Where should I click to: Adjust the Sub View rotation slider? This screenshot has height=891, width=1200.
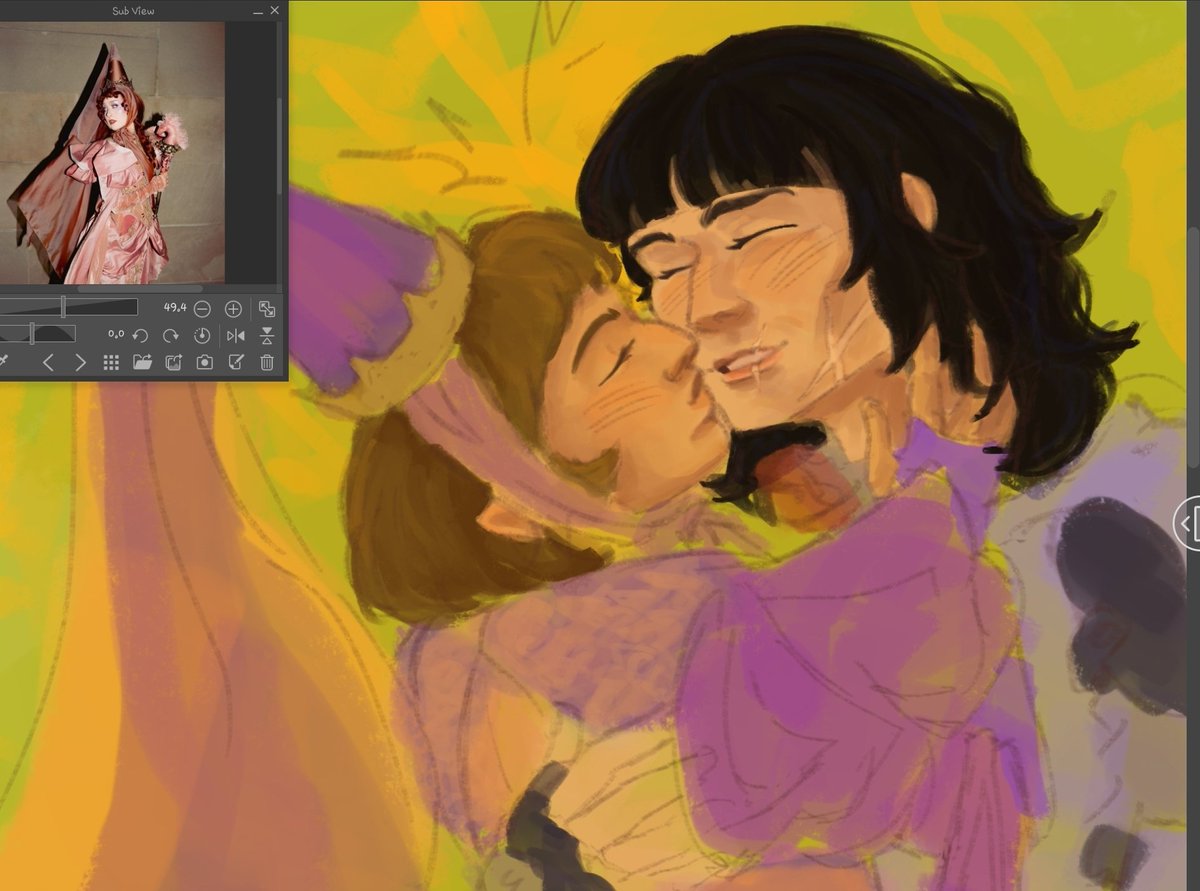(37, 333)
